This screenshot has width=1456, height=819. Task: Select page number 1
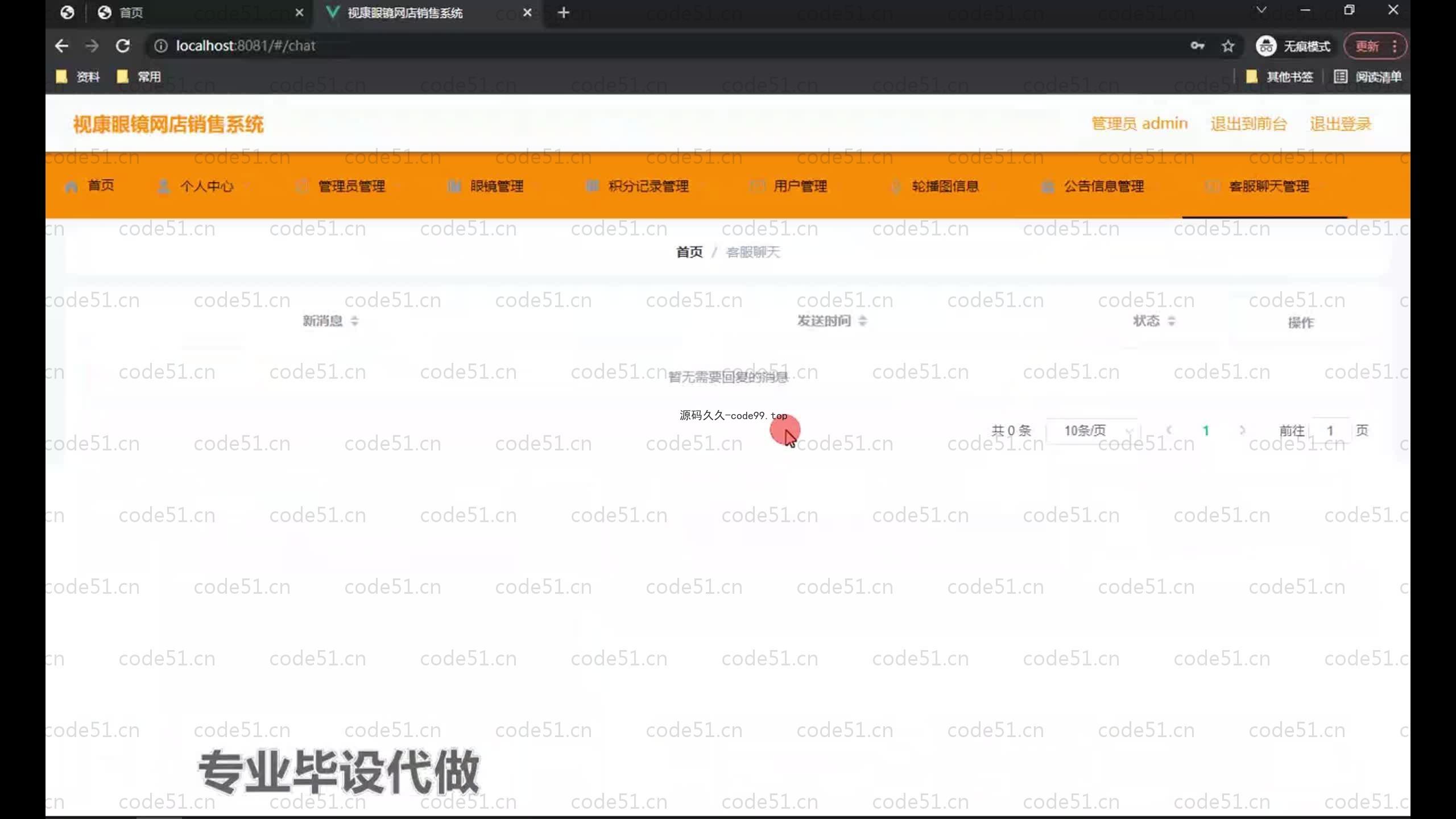pos(1206,431)
